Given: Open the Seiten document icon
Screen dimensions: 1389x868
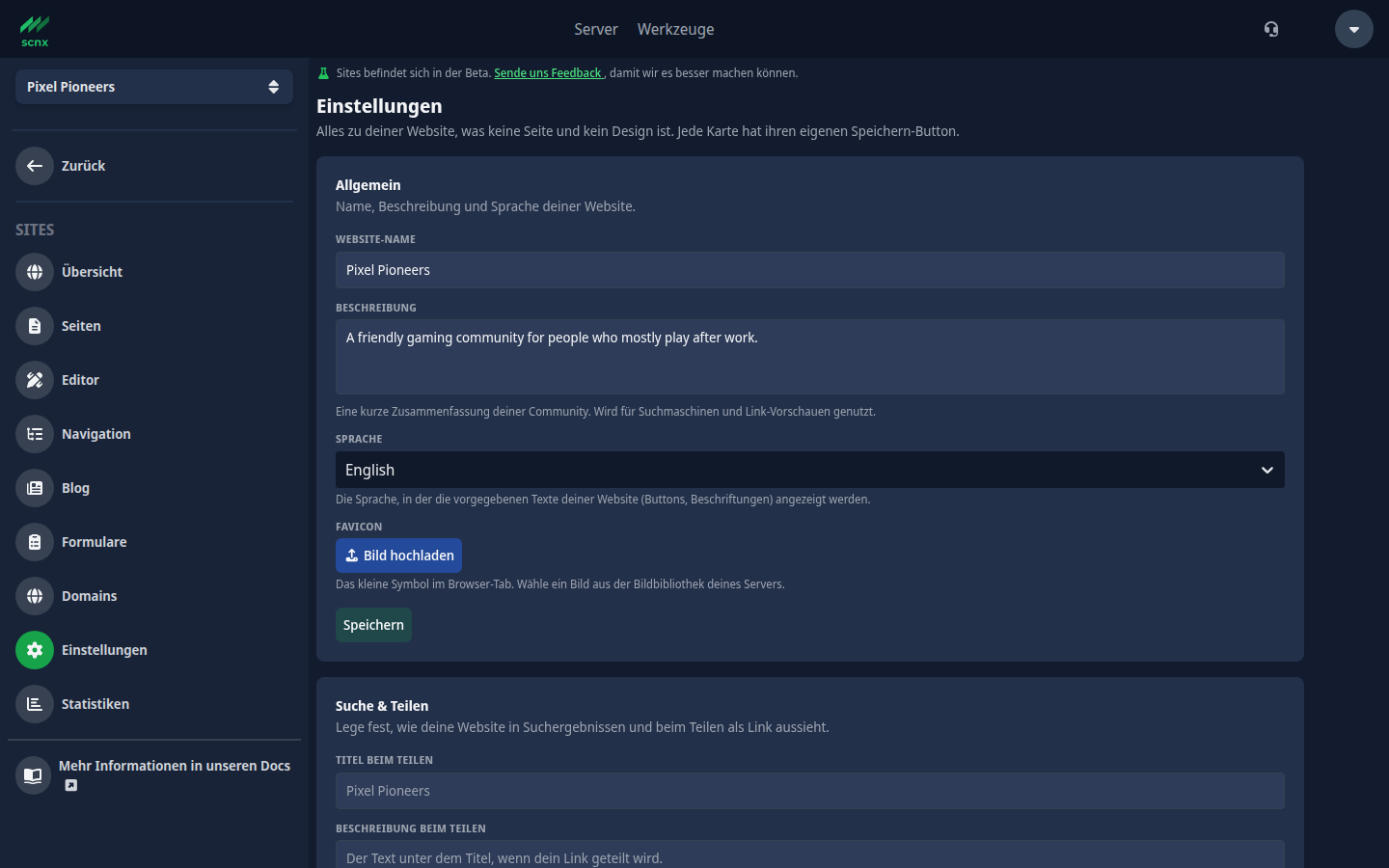Looking at the screenshot, I should [35, 326].
